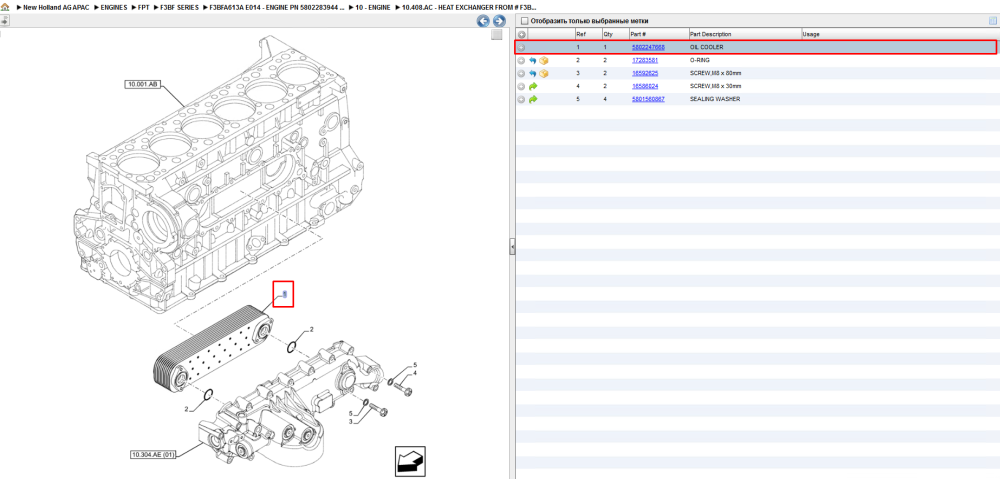The image size is (1000, 479).
Task: Click the engine block drawing in diagram
Action: click(217, 175)
